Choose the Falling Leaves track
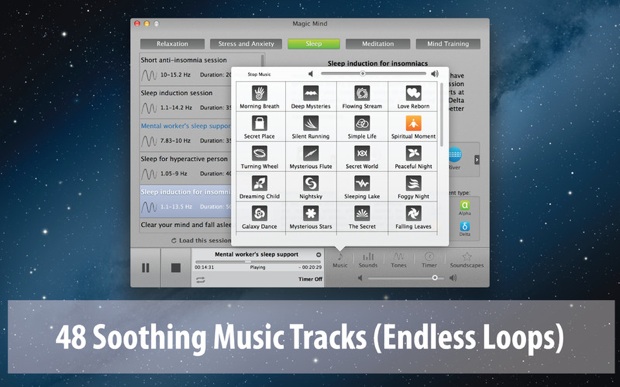This screenshot has width=620, height=387. 413,217
